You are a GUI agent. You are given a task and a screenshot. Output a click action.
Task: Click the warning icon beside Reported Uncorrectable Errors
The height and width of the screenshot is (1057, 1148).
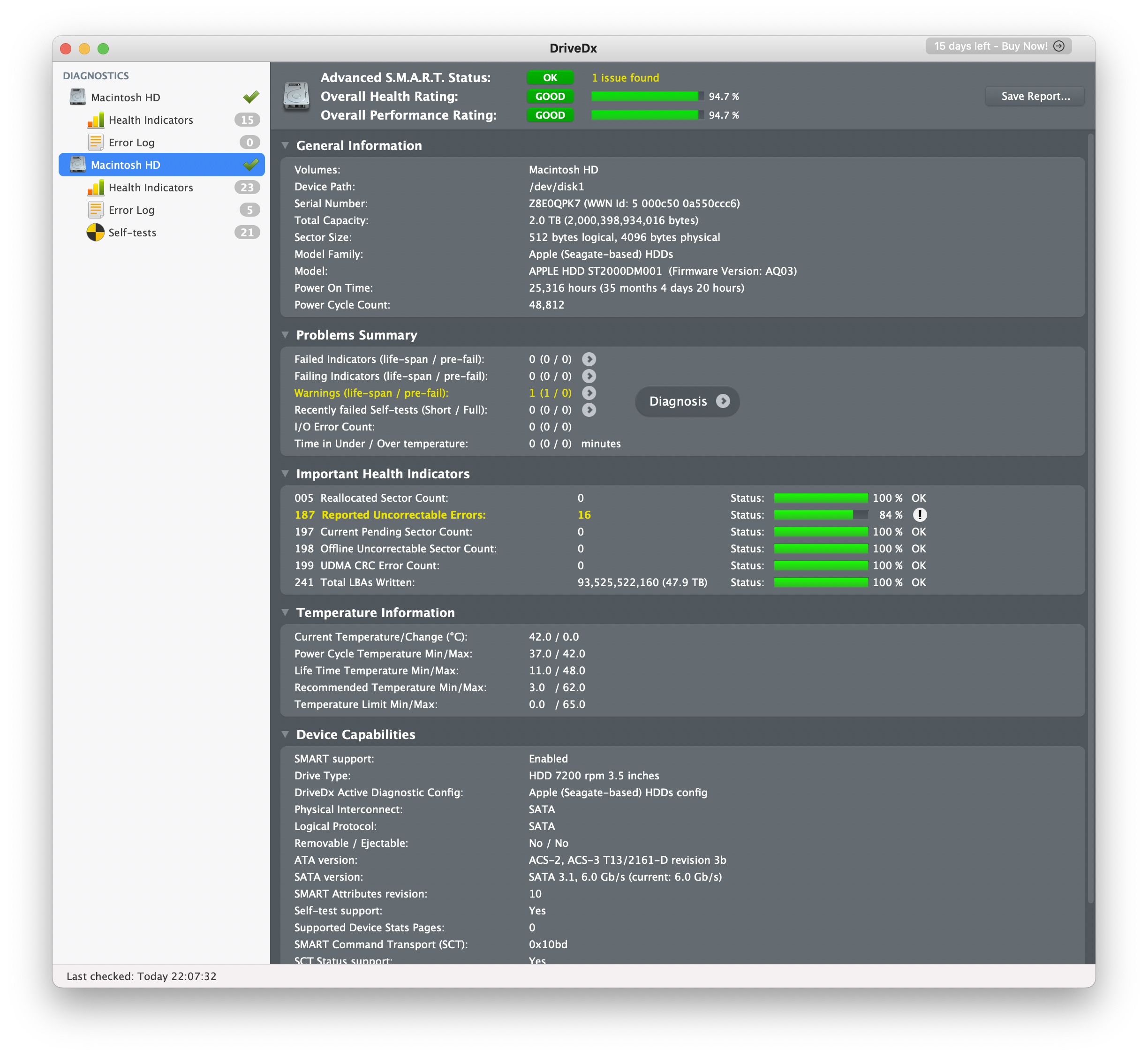coord(920,514)
